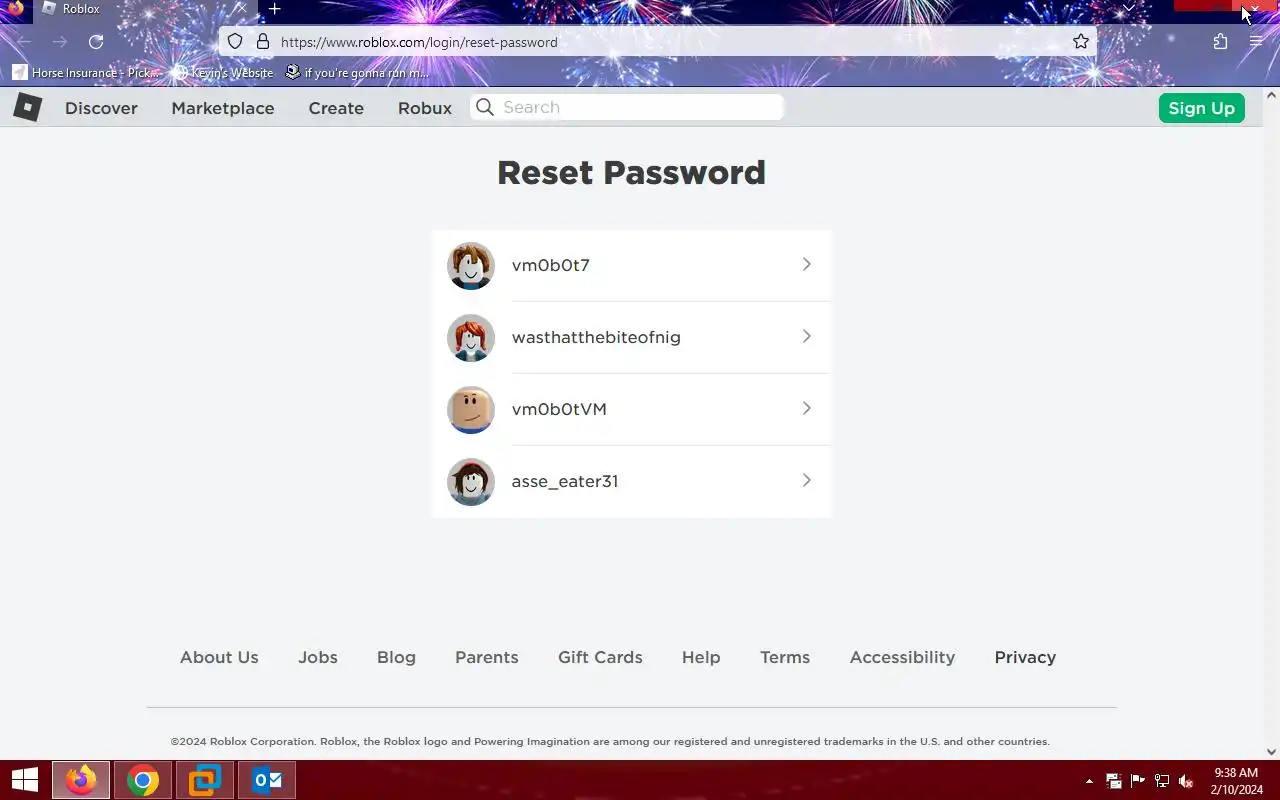Open the Action Center flag icon
Image resolution: width=1280 pixels, height=800 pixels.
(1138, 781)
